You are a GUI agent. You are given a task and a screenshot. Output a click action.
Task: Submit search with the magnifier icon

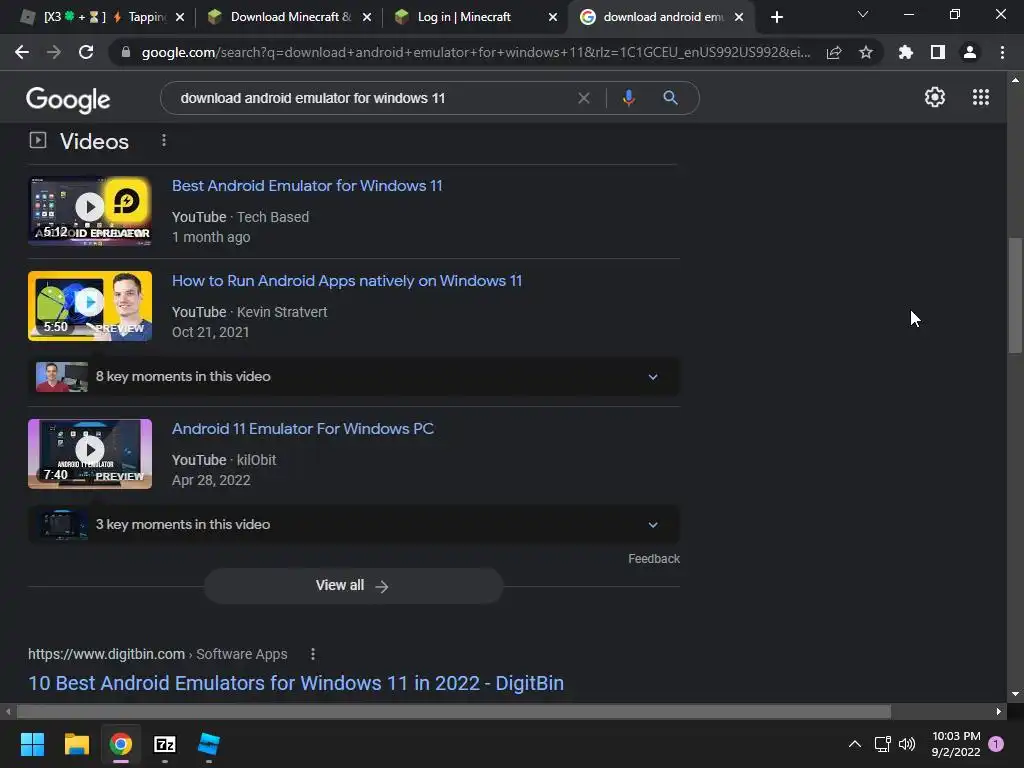[x=670, y=98]
